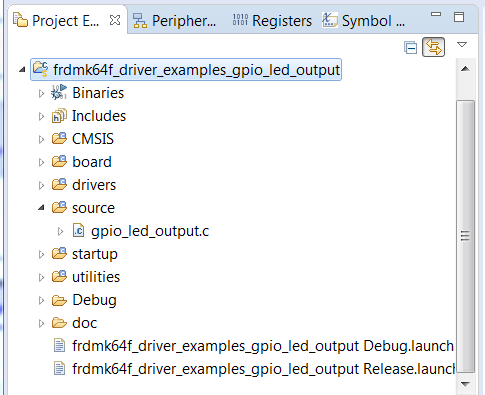Viewport: 485px width, 395px height.
Task: Expand the gpio_led_output.c file node
Action: pos(60,231)
